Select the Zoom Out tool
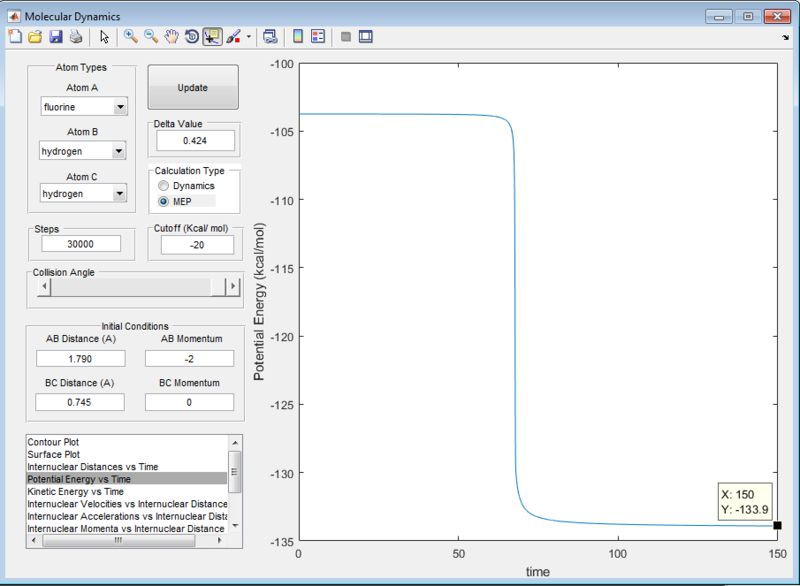 coord(150,36)
